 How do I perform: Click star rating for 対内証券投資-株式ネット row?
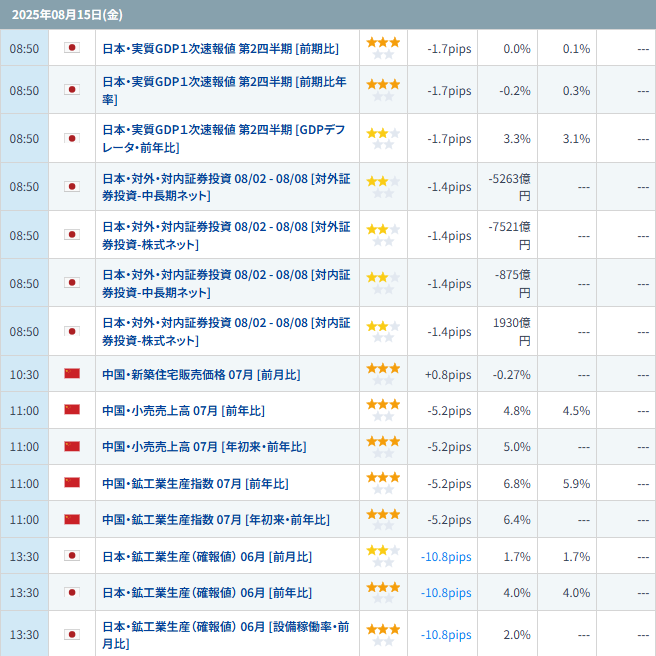[383, 332]
